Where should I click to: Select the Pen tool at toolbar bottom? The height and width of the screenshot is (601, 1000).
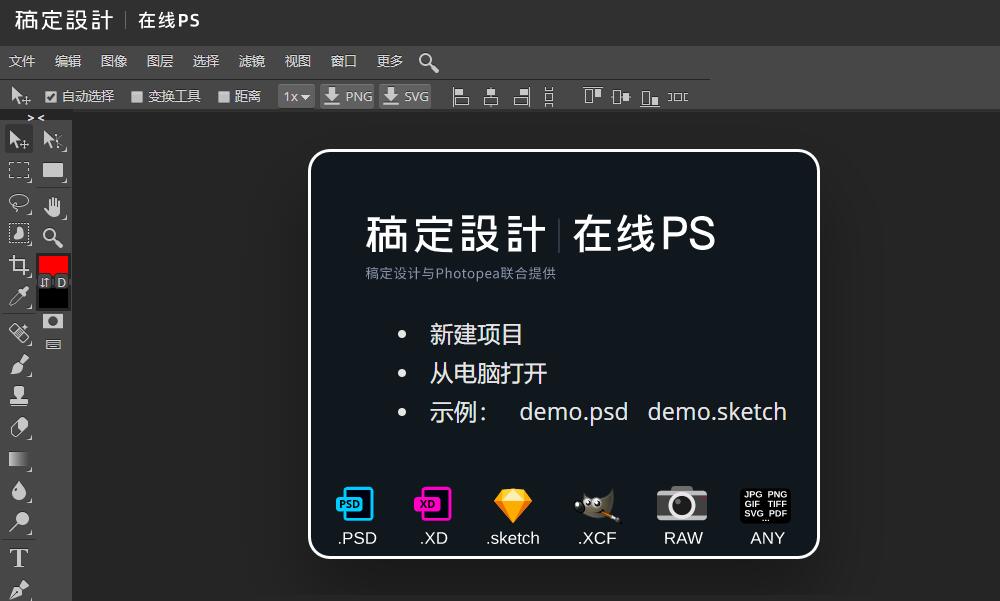[18, 590]
